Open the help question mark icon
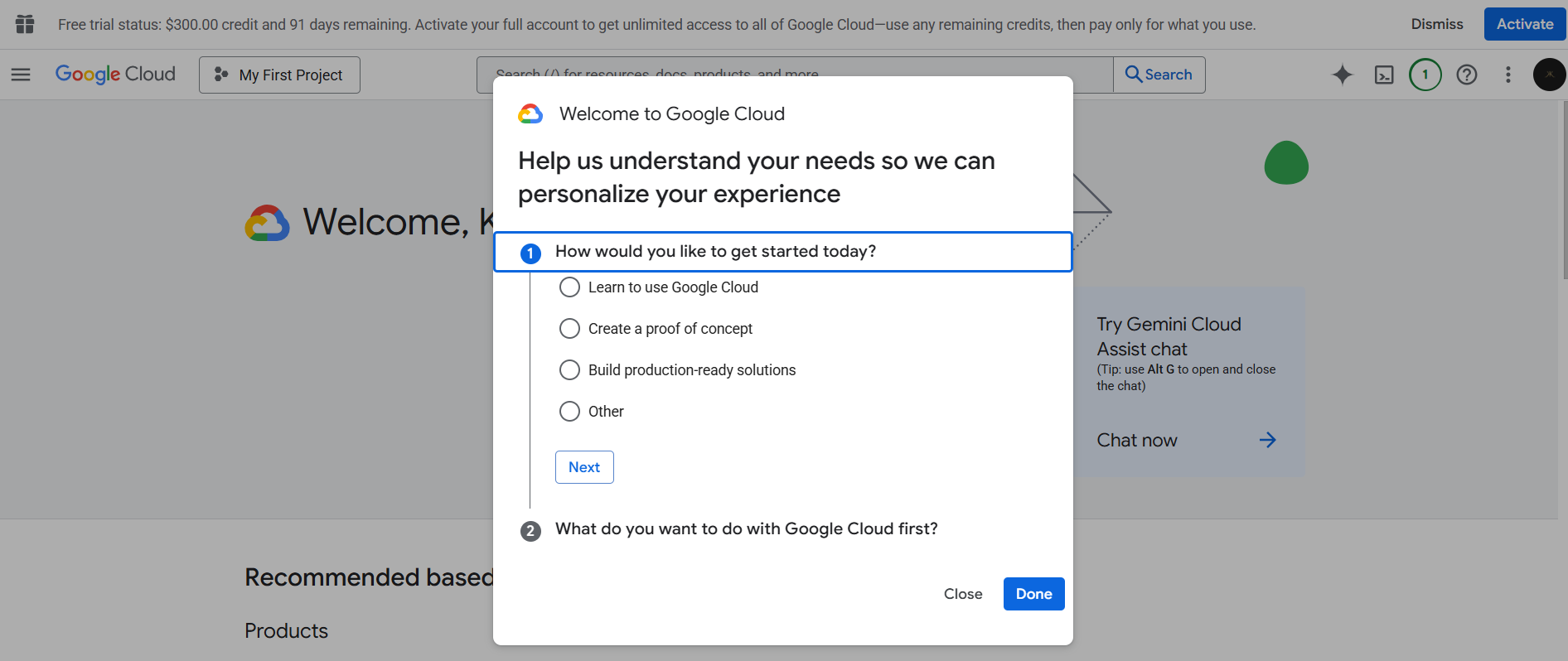The height and width of the screenshot is (661, 1568). (x=1467, y=75)
